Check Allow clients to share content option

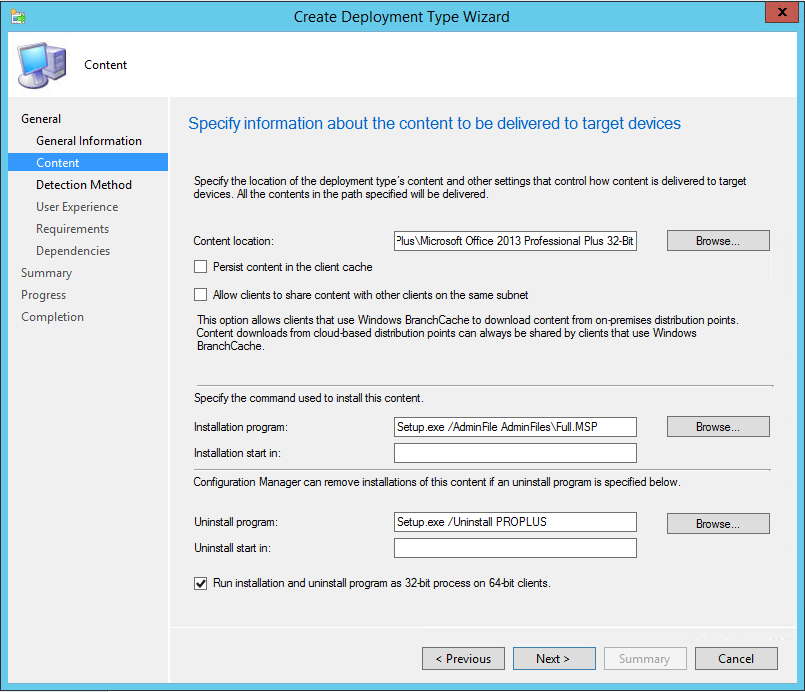pyautogui.click(x=201, y=295)
